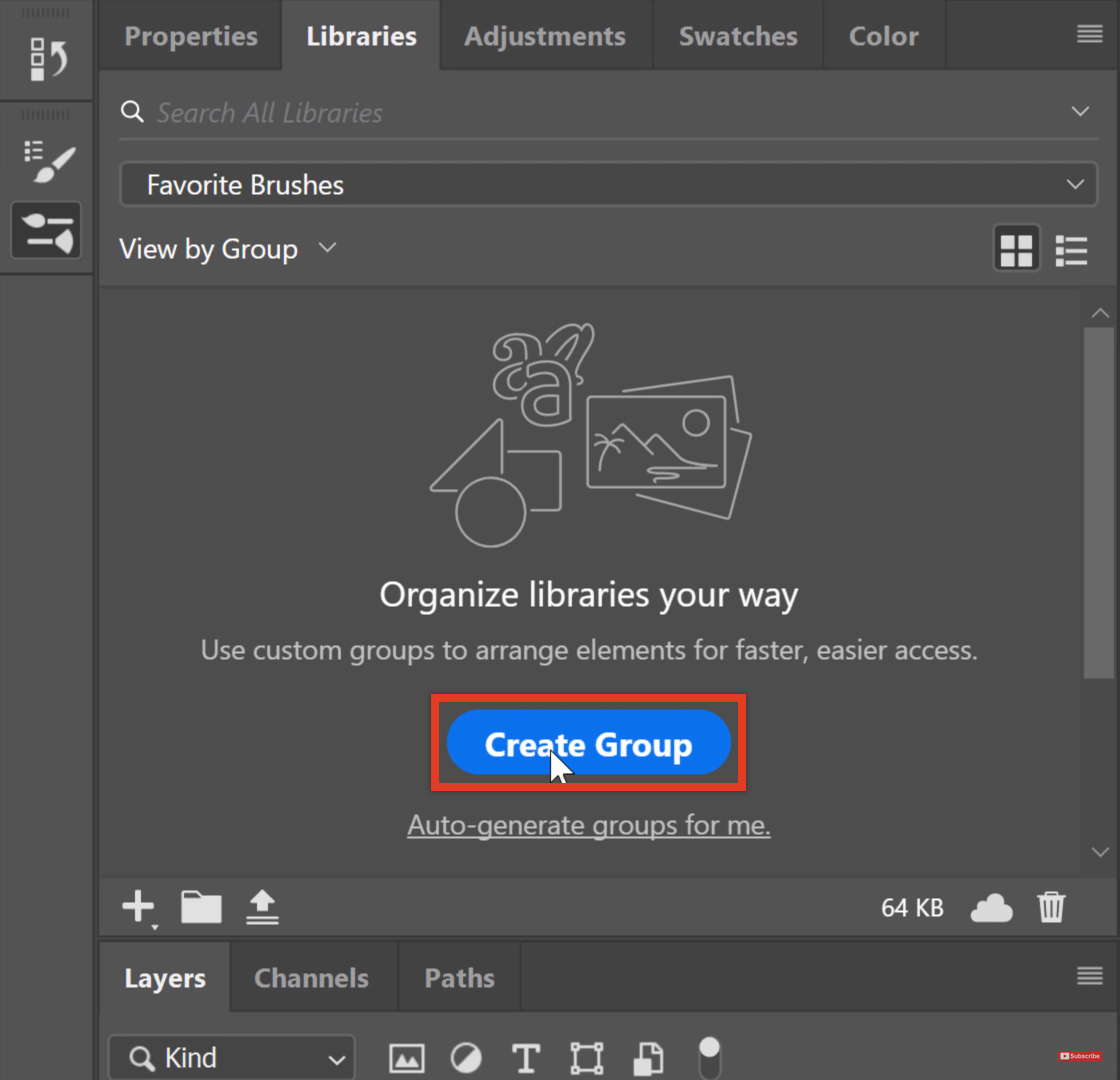This screenshot has width=1120, height=1080.
Task: Click the add elements plus icon
Action: pos(137,907)
